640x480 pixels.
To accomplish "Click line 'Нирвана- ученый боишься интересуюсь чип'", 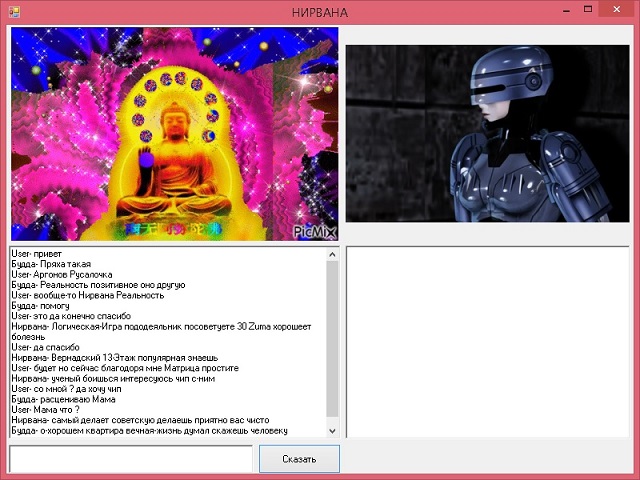I will [113, 379].
